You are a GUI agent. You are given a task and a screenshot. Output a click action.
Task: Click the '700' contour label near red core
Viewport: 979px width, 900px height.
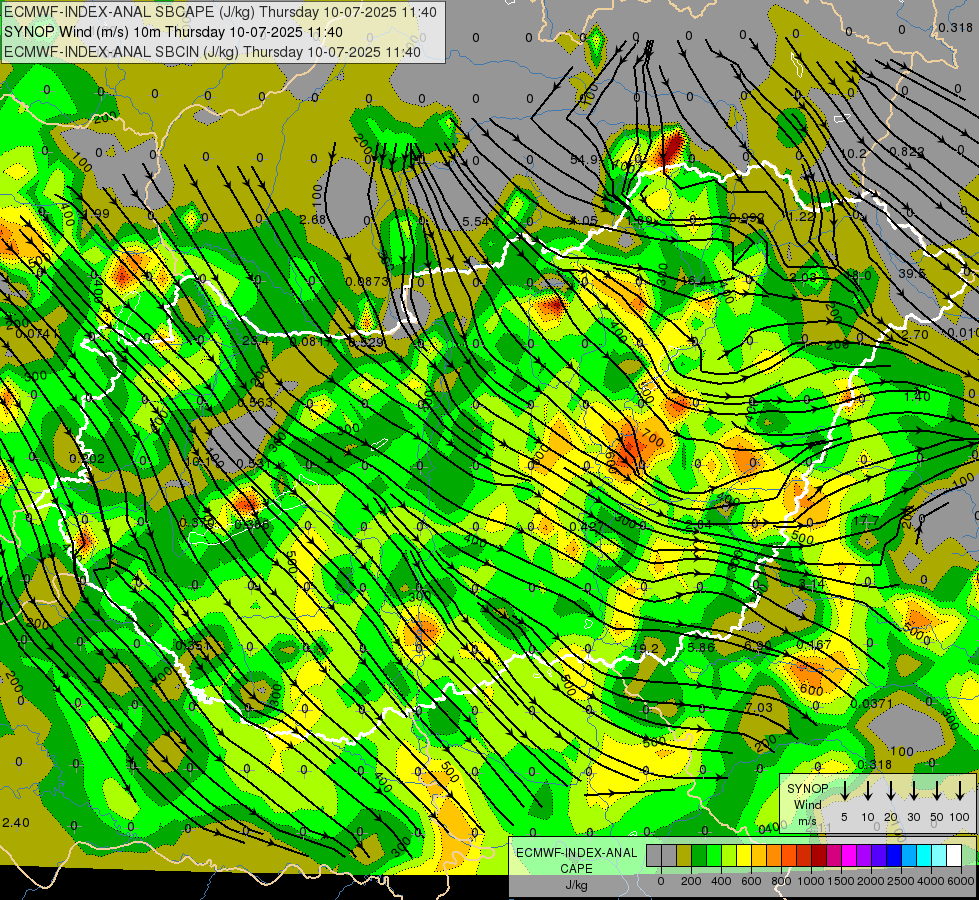(652, 438)
